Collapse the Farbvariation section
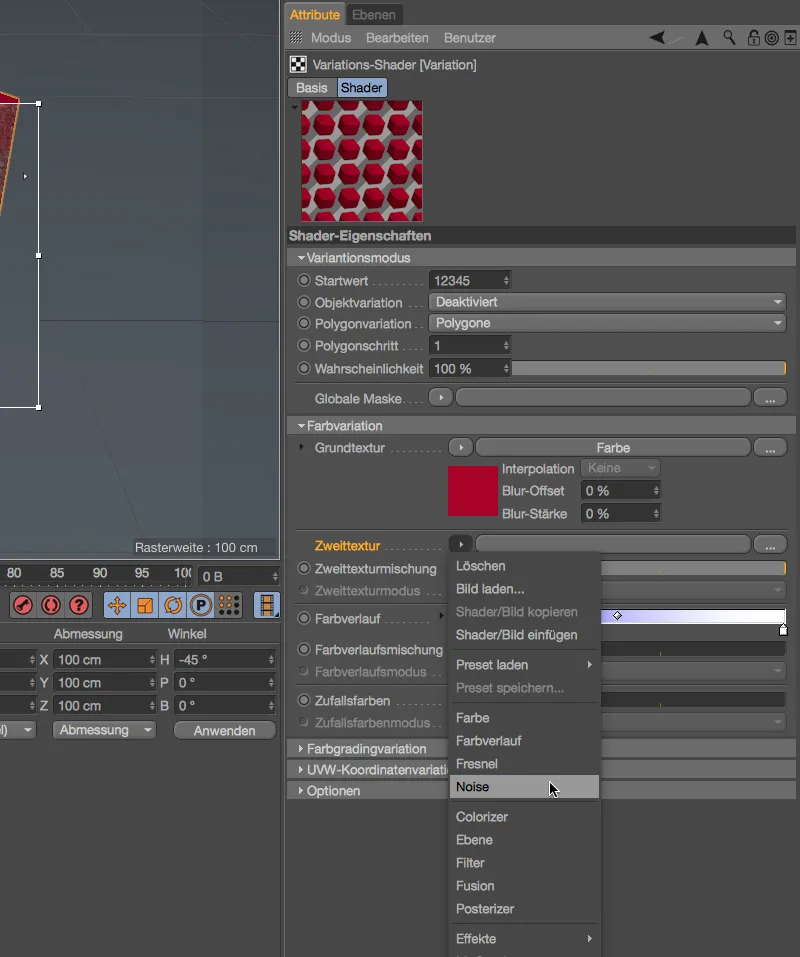 tap(301, 425)
